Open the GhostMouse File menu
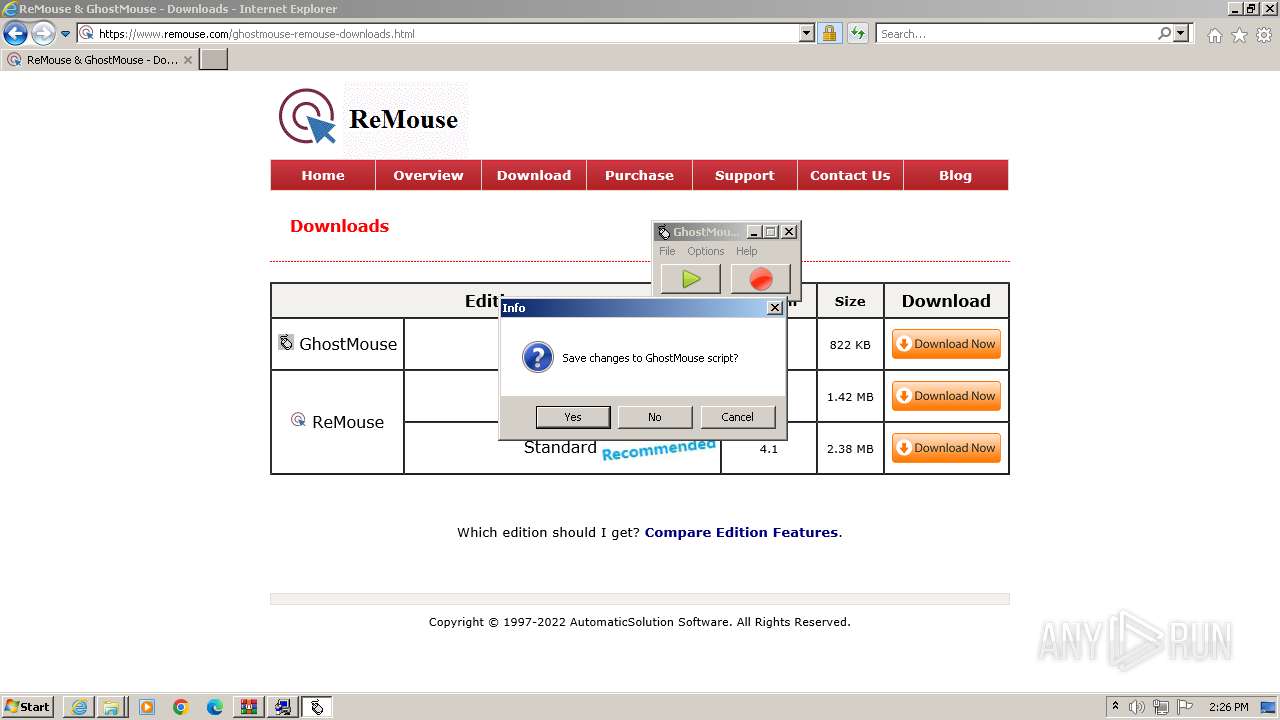The image size is (1280, 720). pyautogui.click(x=667, y=251)
